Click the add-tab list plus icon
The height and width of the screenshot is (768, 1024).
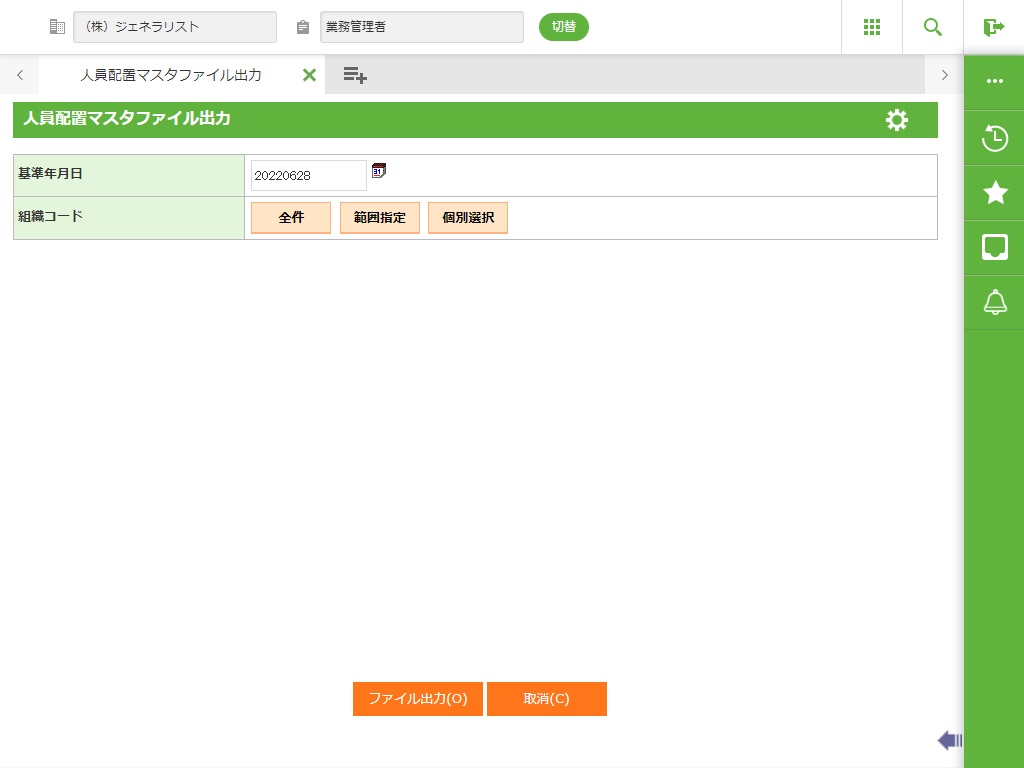tap(355, 75)
